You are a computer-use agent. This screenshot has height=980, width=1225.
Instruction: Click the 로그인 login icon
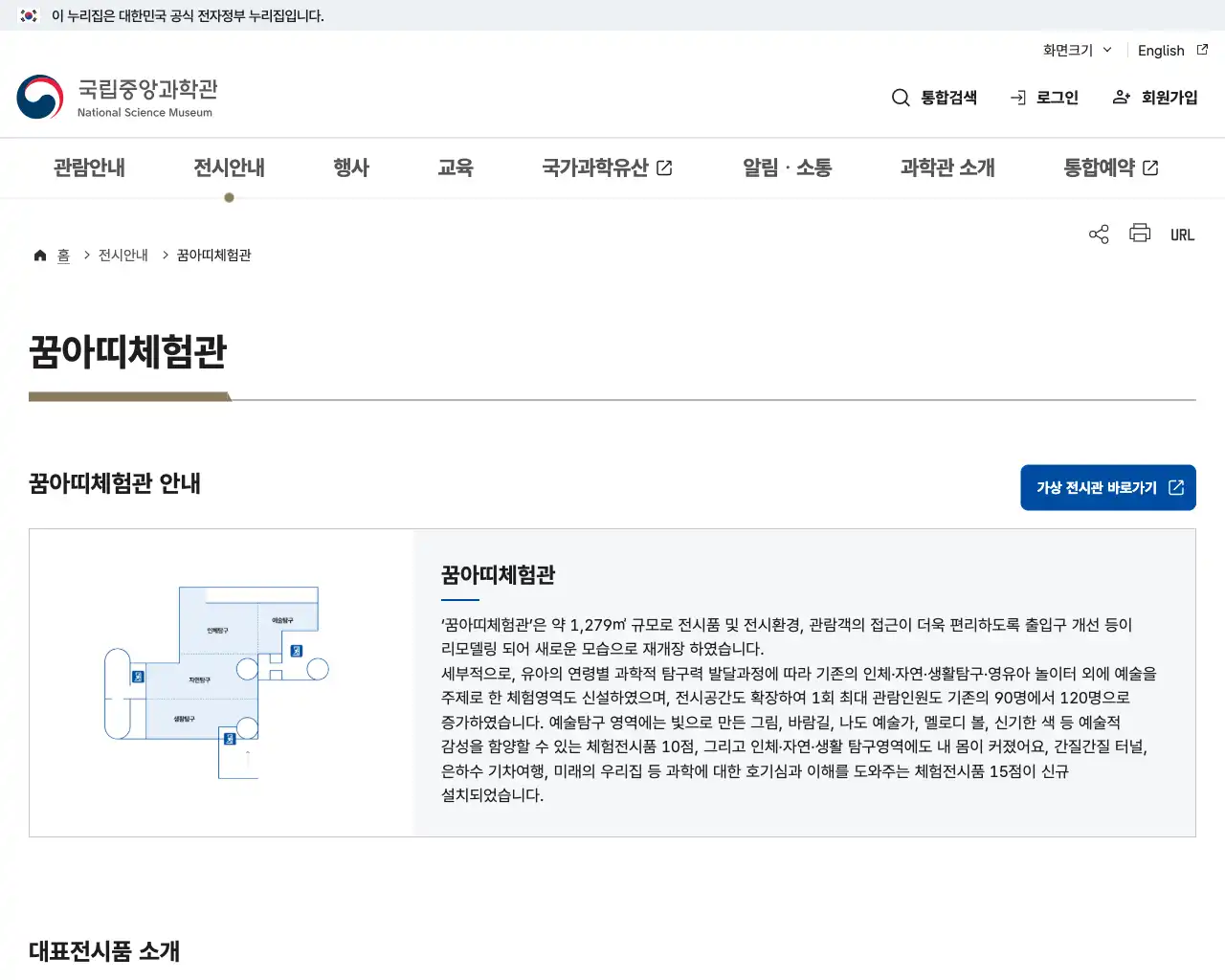[1016, 97]
